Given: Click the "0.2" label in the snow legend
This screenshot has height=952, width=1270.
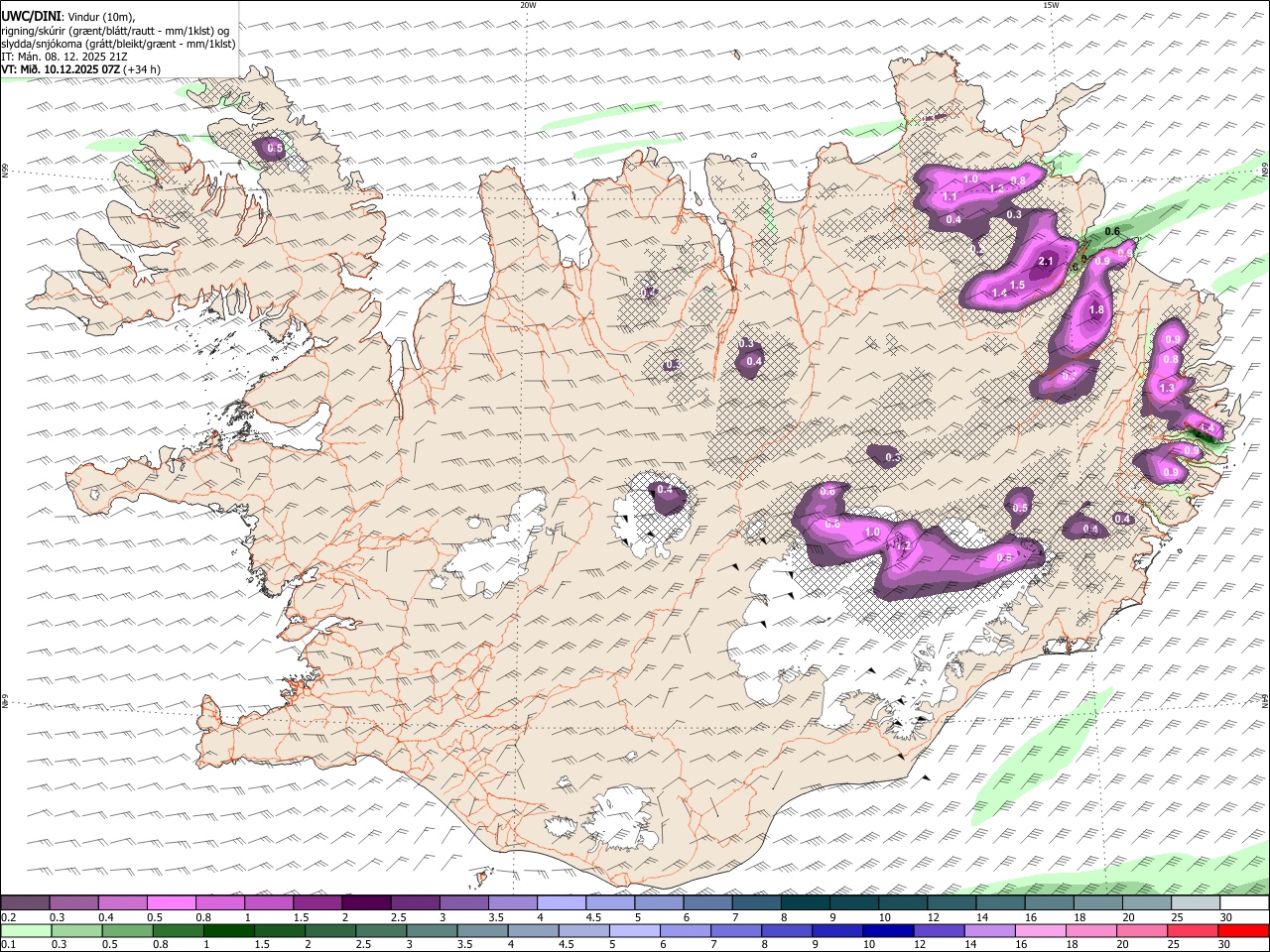Looking at the screenshot, I should point(8,917).
